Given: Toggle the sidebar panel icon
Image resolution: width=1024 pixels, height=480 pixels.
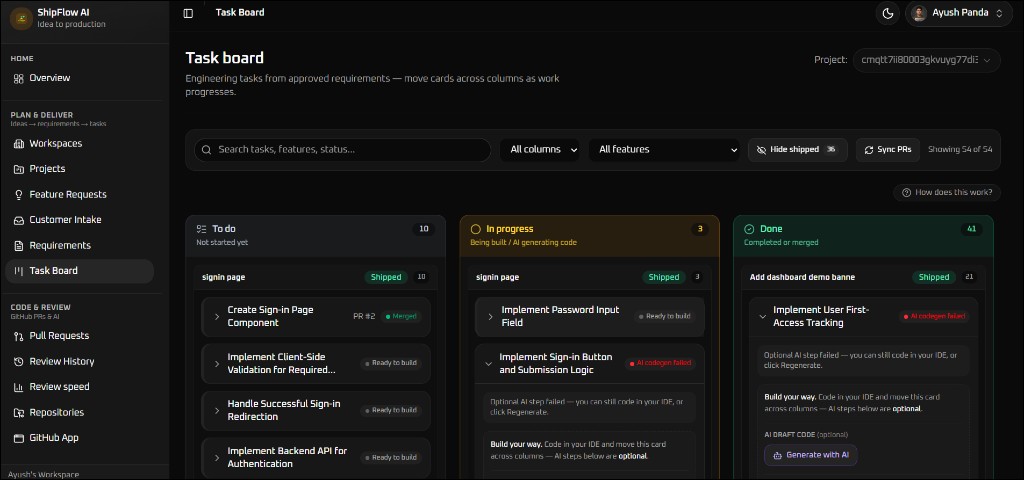Looking at the screenshot, I should pyautogui.click(x=188, y=13).
